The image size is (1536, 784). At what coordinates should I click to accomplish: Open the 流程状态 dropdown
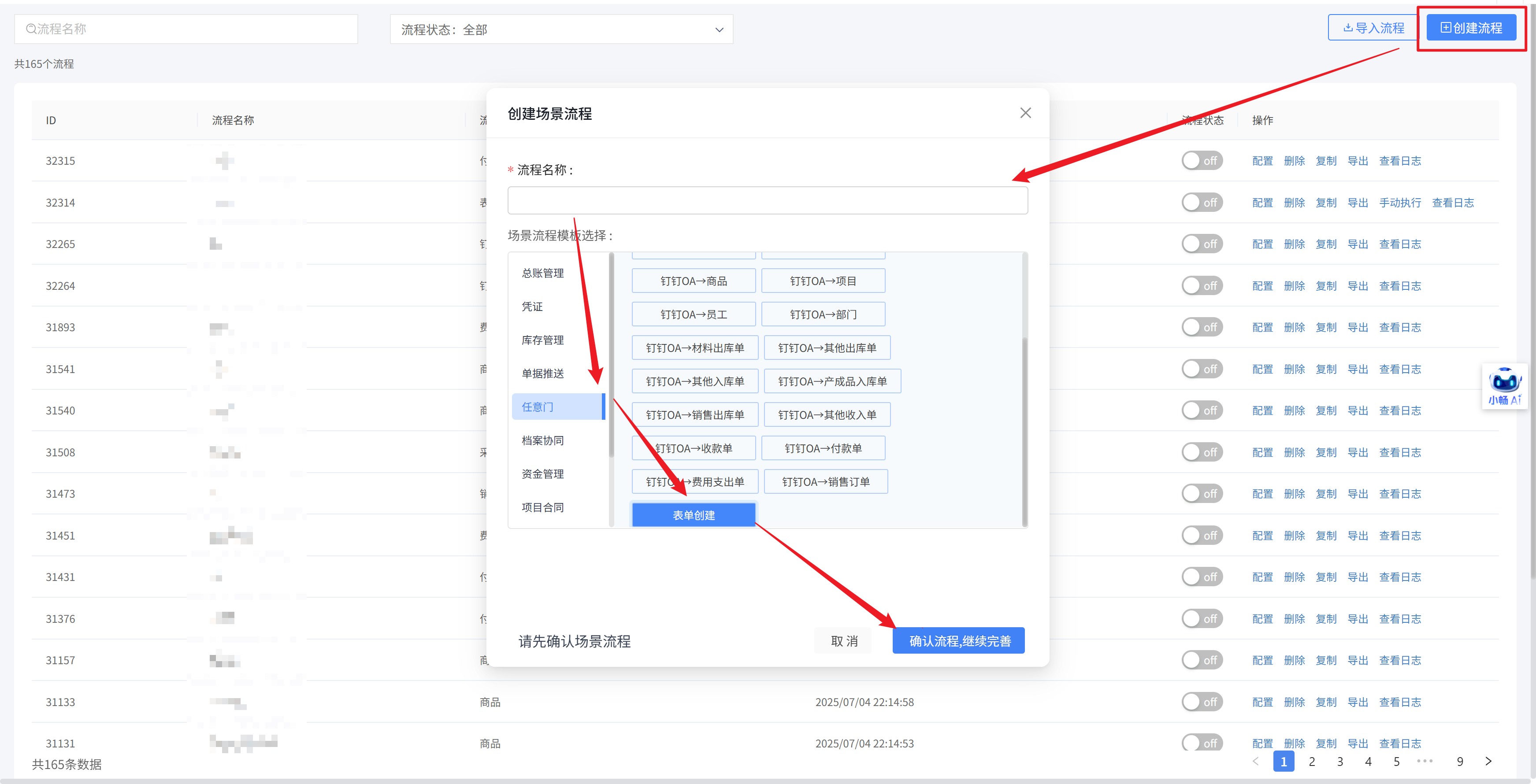click(x=561, y=30)
